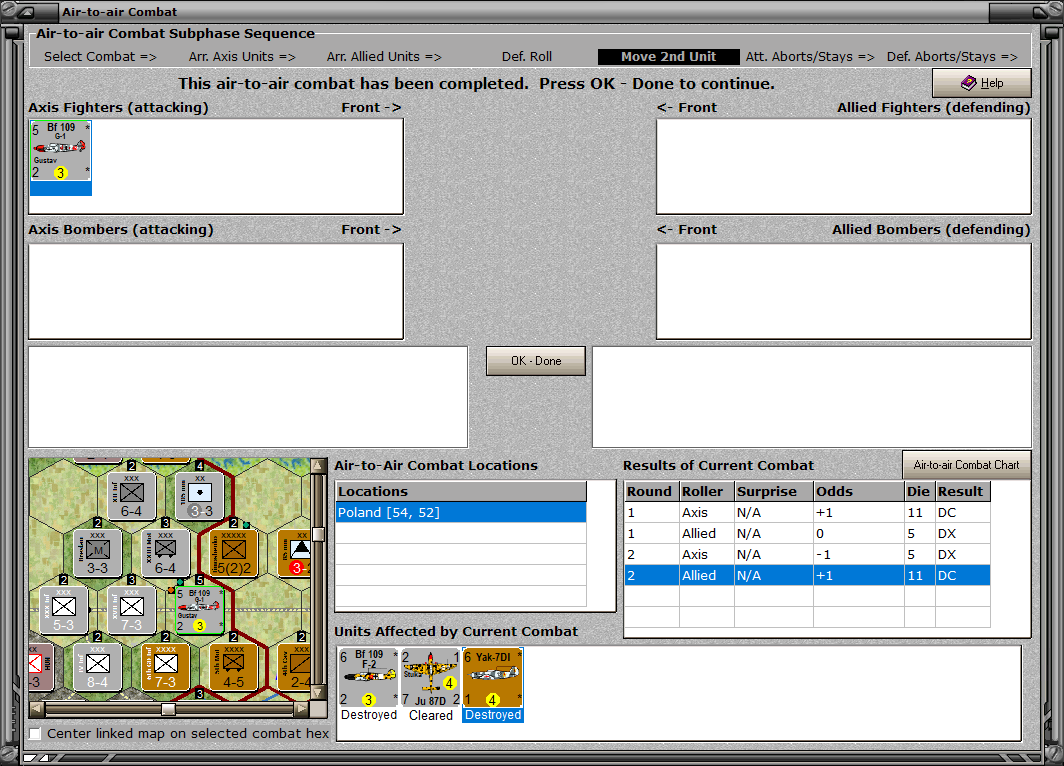Click the Def. Aborts/Stays subphase step
1064x766 pixels.
952,57
